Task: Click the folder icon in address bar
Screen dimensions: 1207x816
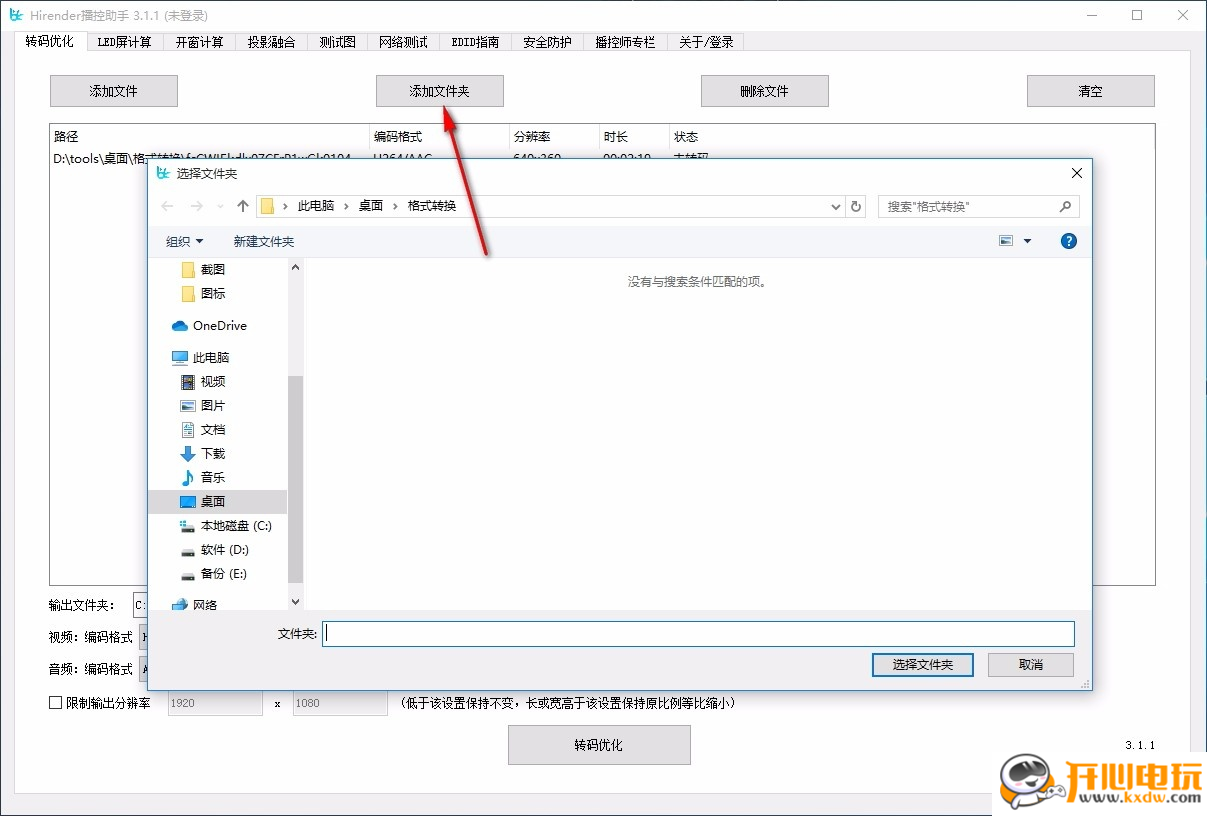Action: pos(267,206)
